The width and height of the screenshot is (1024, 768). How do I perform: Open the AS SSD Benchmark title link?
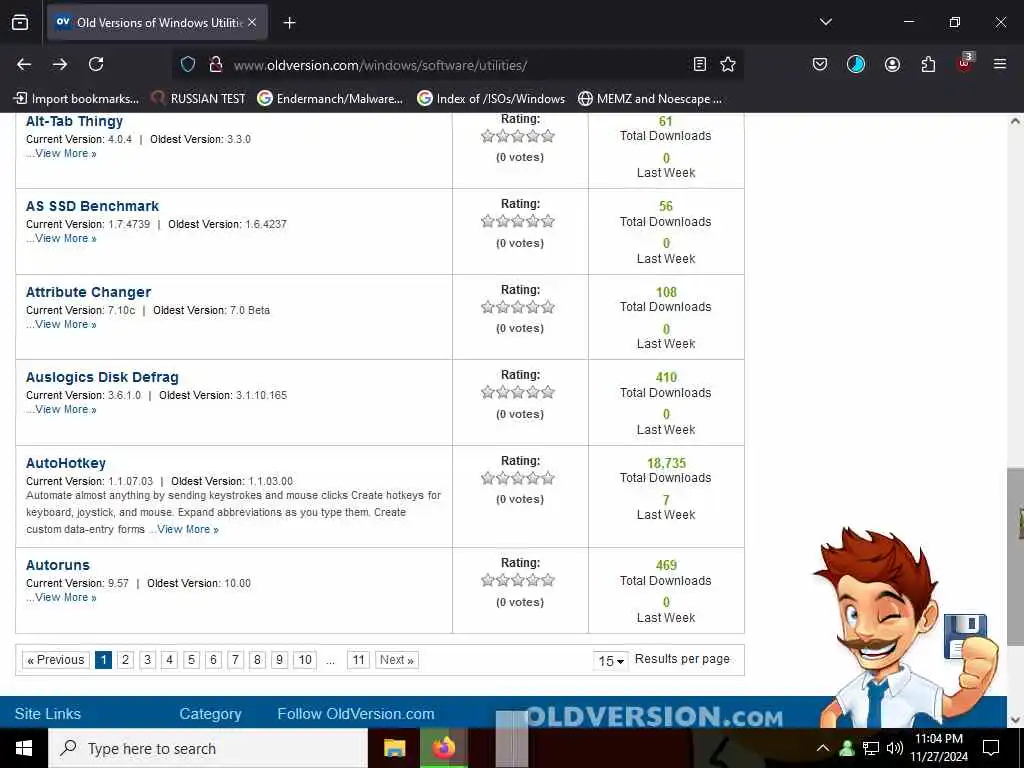92,206
